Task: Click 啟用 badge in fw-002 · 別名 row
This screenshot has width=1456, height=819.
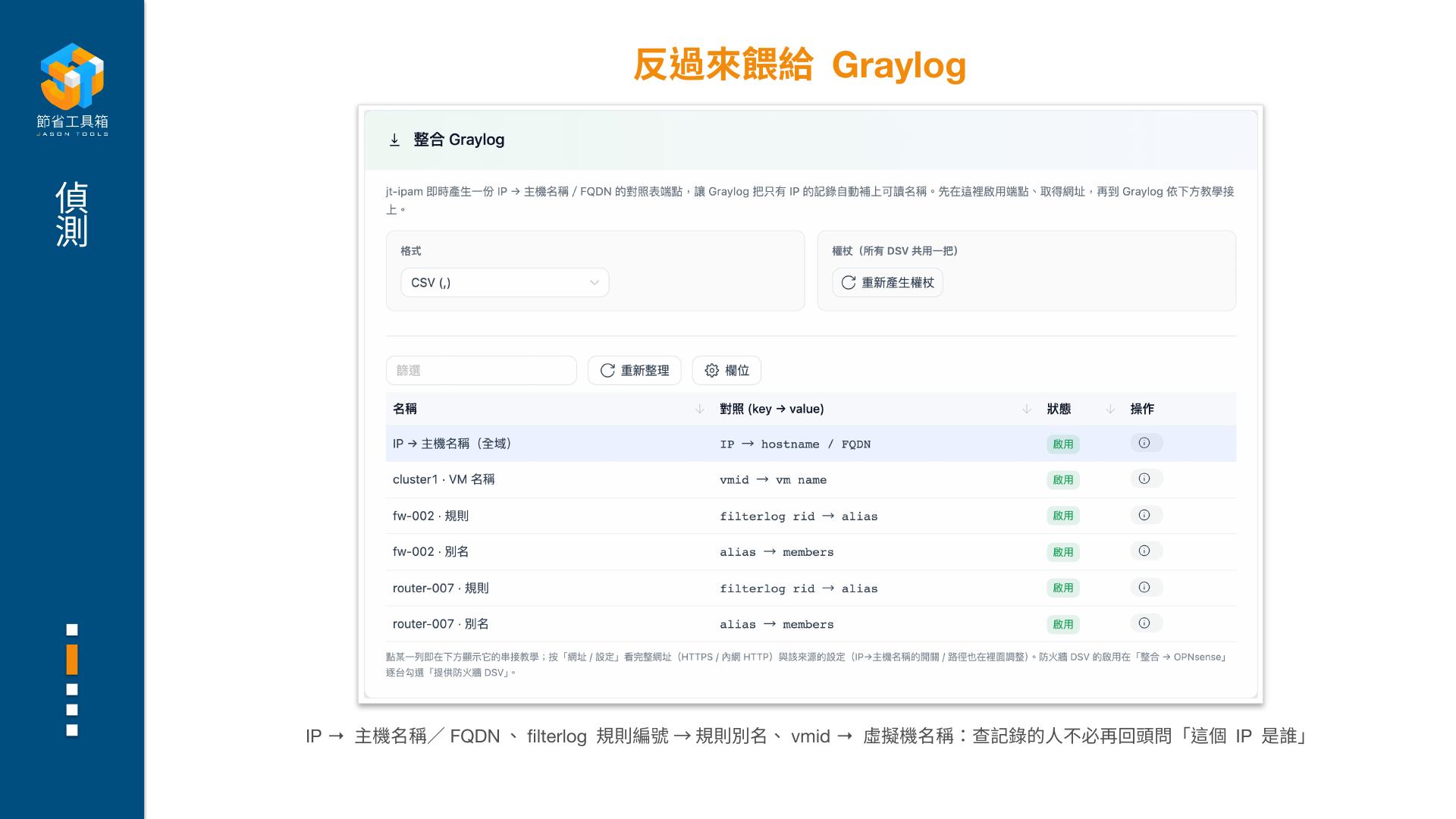Action: 1063,551
